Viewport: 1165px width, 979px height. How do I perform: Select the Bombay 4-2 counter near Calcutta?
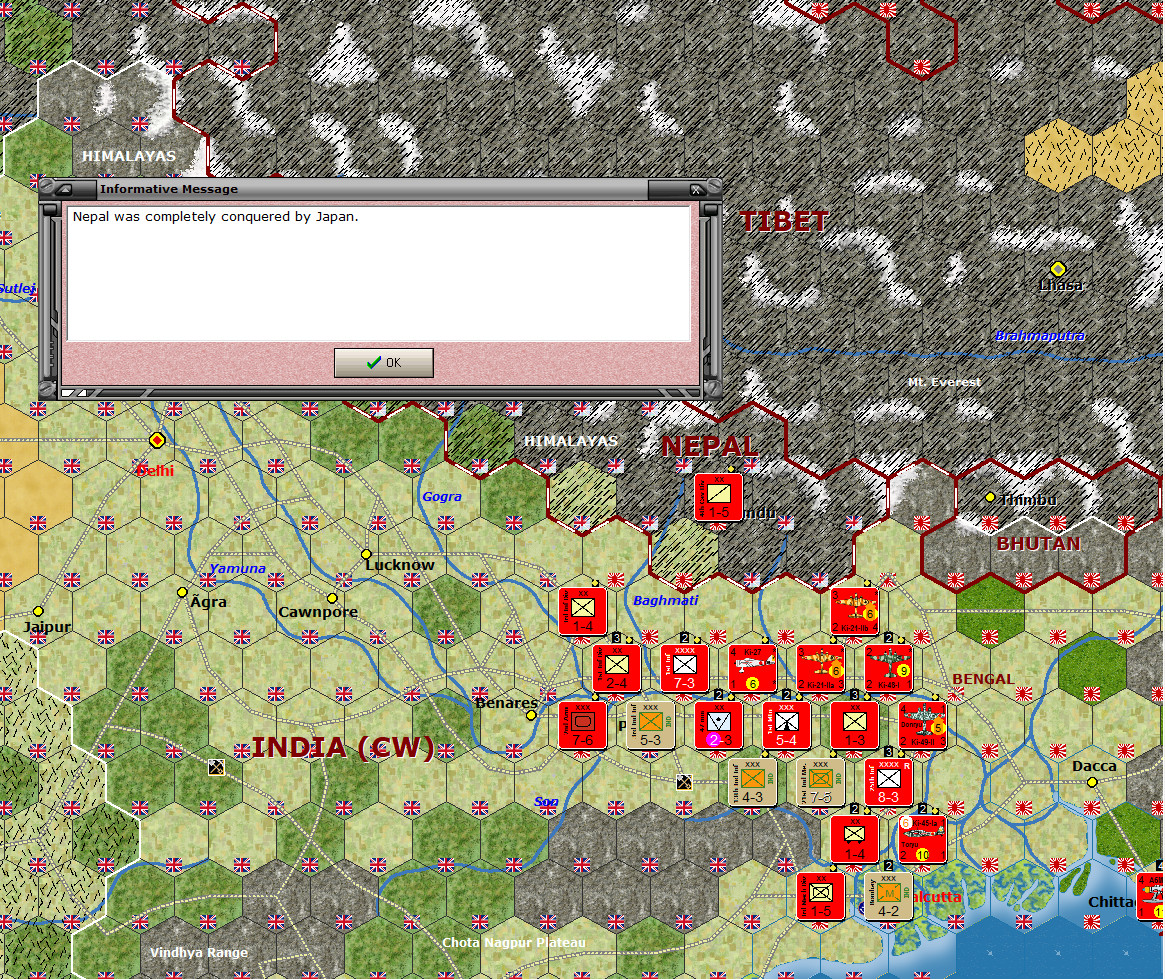889,895
